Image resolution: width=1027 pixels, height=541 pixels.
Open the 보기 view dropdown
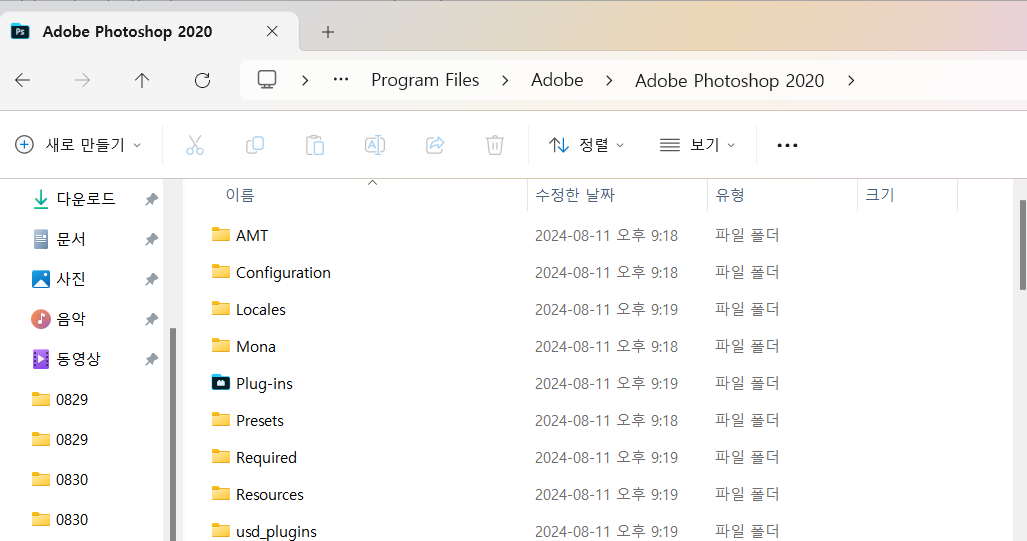click(697, 145)
